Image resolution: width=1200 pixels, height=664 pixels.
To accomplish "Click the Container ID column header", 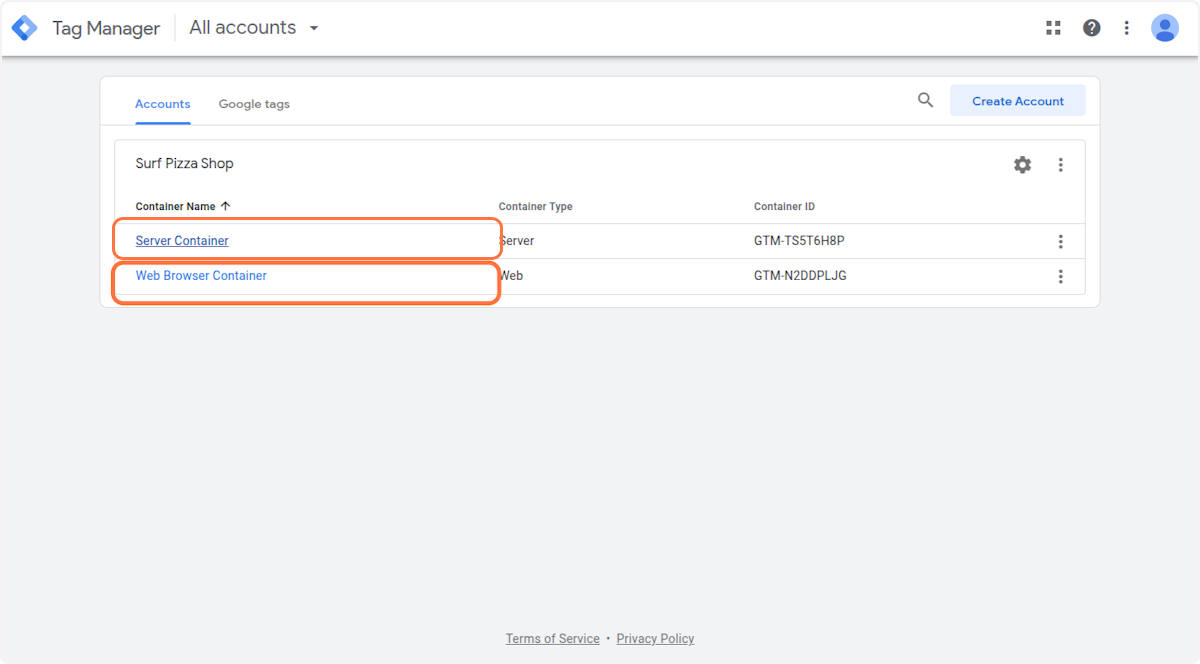I will click(x=784, y=206).
